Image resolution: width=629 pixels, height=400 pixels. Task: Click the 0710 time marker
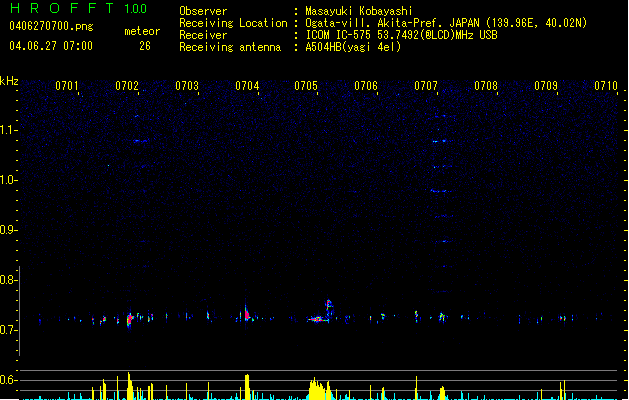point(606,86)
